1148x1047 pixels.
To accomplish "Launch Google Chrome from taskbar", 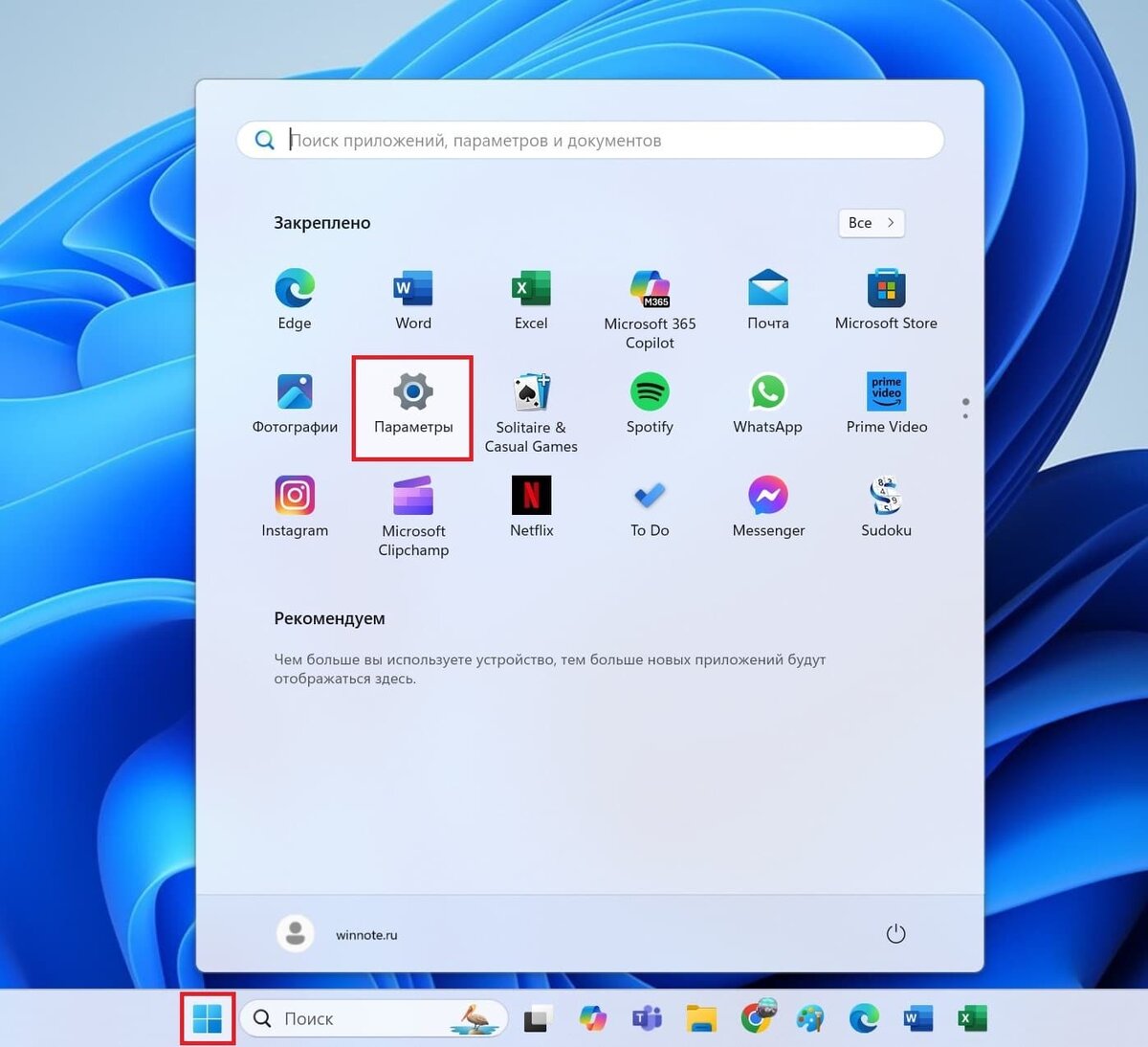I will 757,1019.
